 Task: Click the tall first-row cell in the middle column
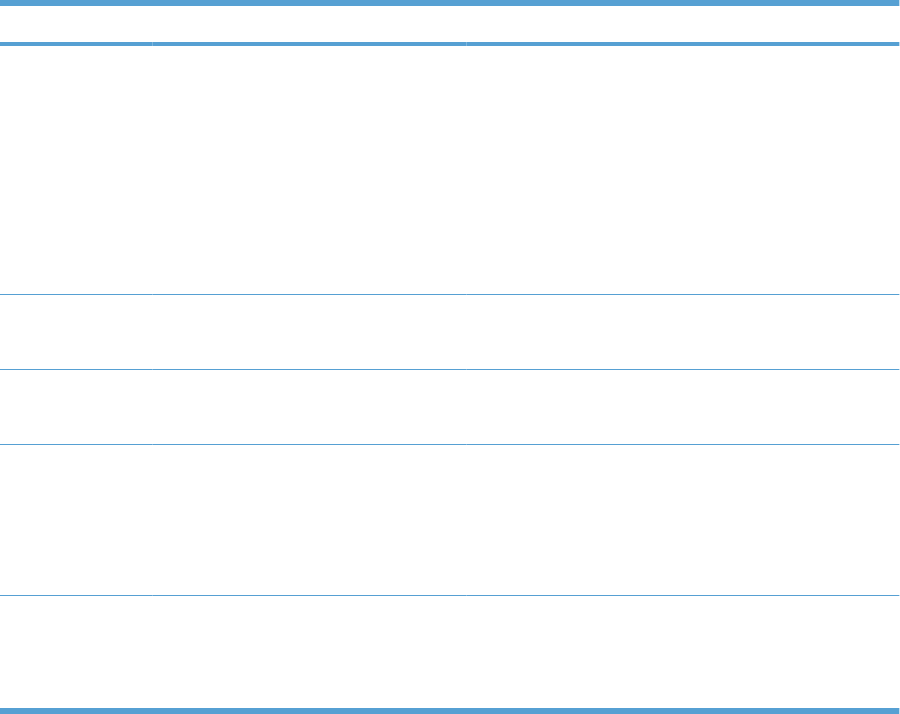[309, 170]
